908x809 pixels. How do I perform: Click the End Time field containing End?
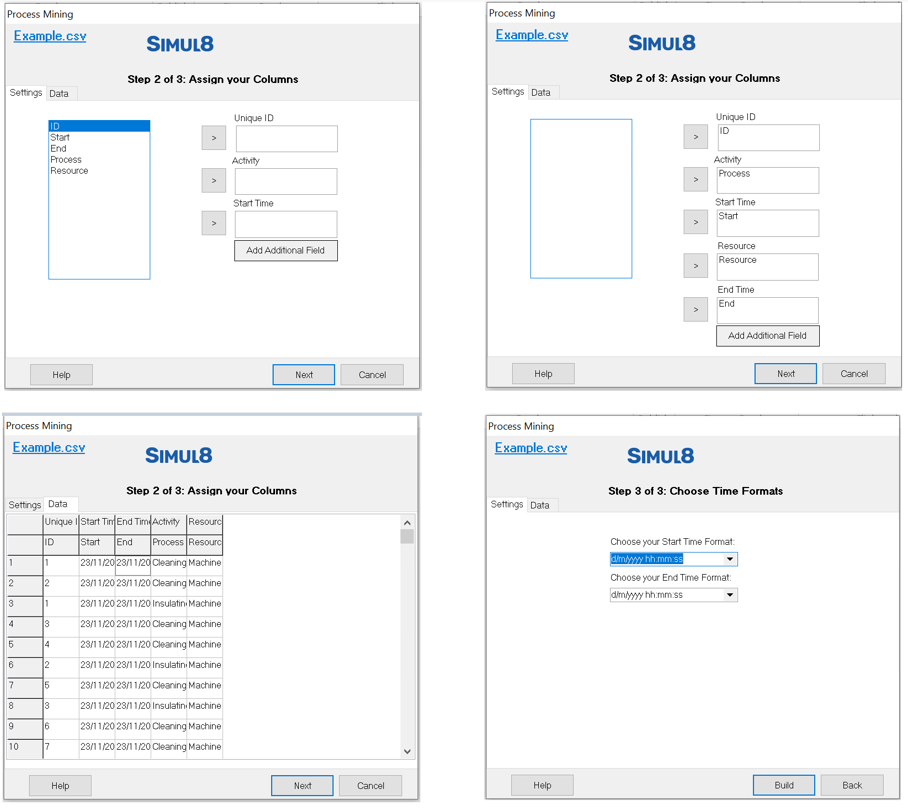767,309
